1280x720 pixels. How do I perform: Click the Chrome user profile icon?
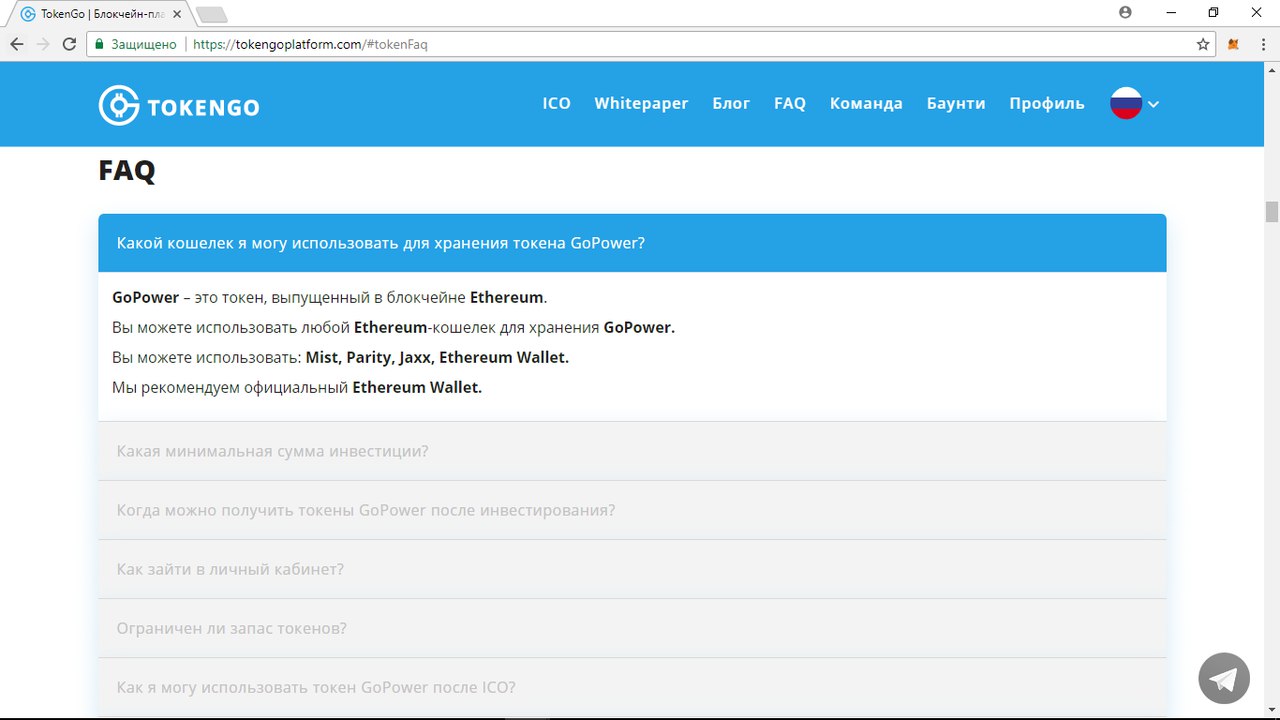point(1126,12)
